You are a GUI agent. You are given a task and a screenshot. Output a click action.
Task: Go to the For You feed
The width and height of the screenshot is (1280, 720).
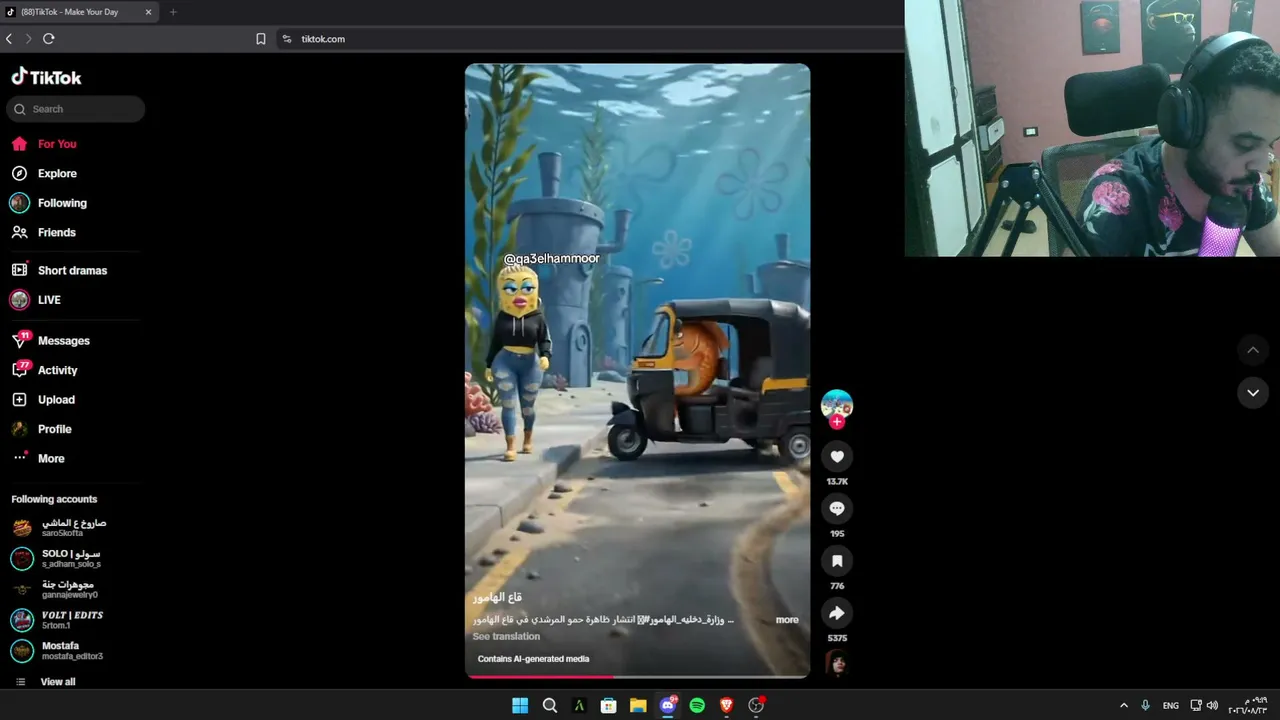(57, 144)
